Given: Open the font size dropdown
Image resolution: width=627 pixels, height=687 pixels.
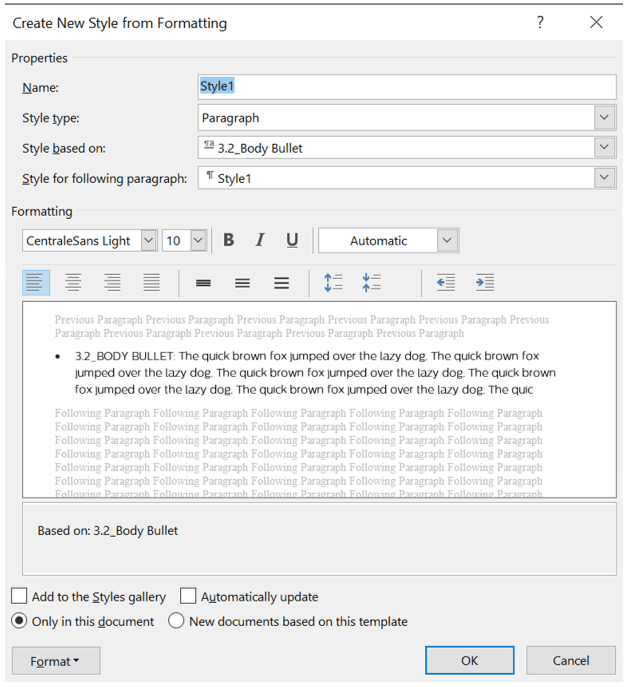Looking at the screenshot, I should [197, 240].
